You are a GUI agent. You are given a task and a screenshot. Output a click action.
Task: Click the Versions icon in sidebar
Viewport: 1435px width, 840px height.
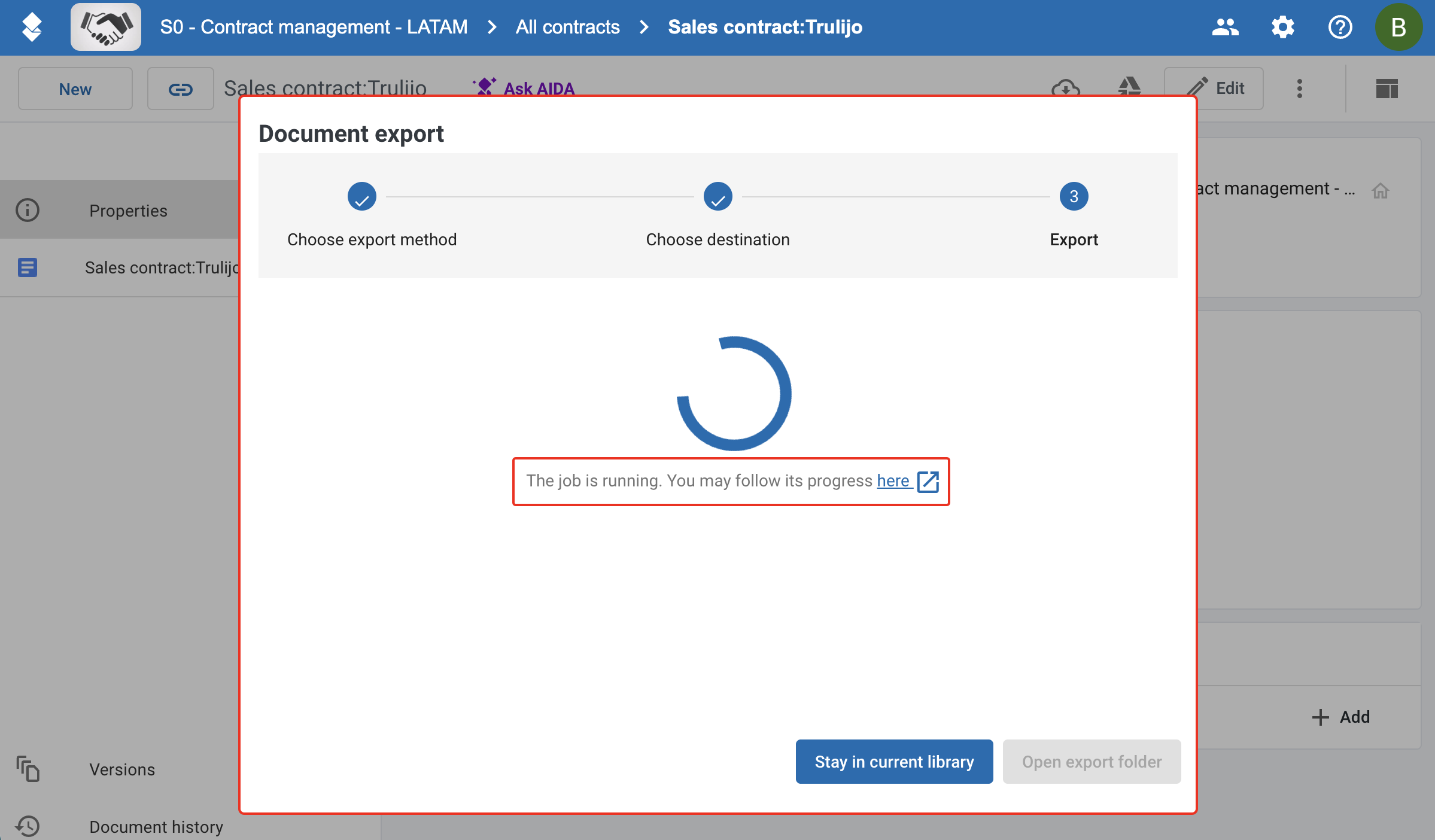click(x=28, y=769)
